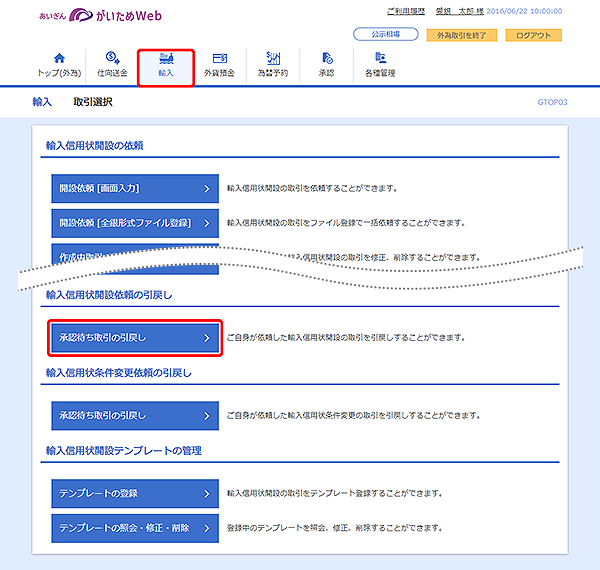This screenshot has width=600, height=570.
Task: Click the breadcrumb 輸入 beside 取引選択
Action: pyautogui.click(x=42, y=102)
